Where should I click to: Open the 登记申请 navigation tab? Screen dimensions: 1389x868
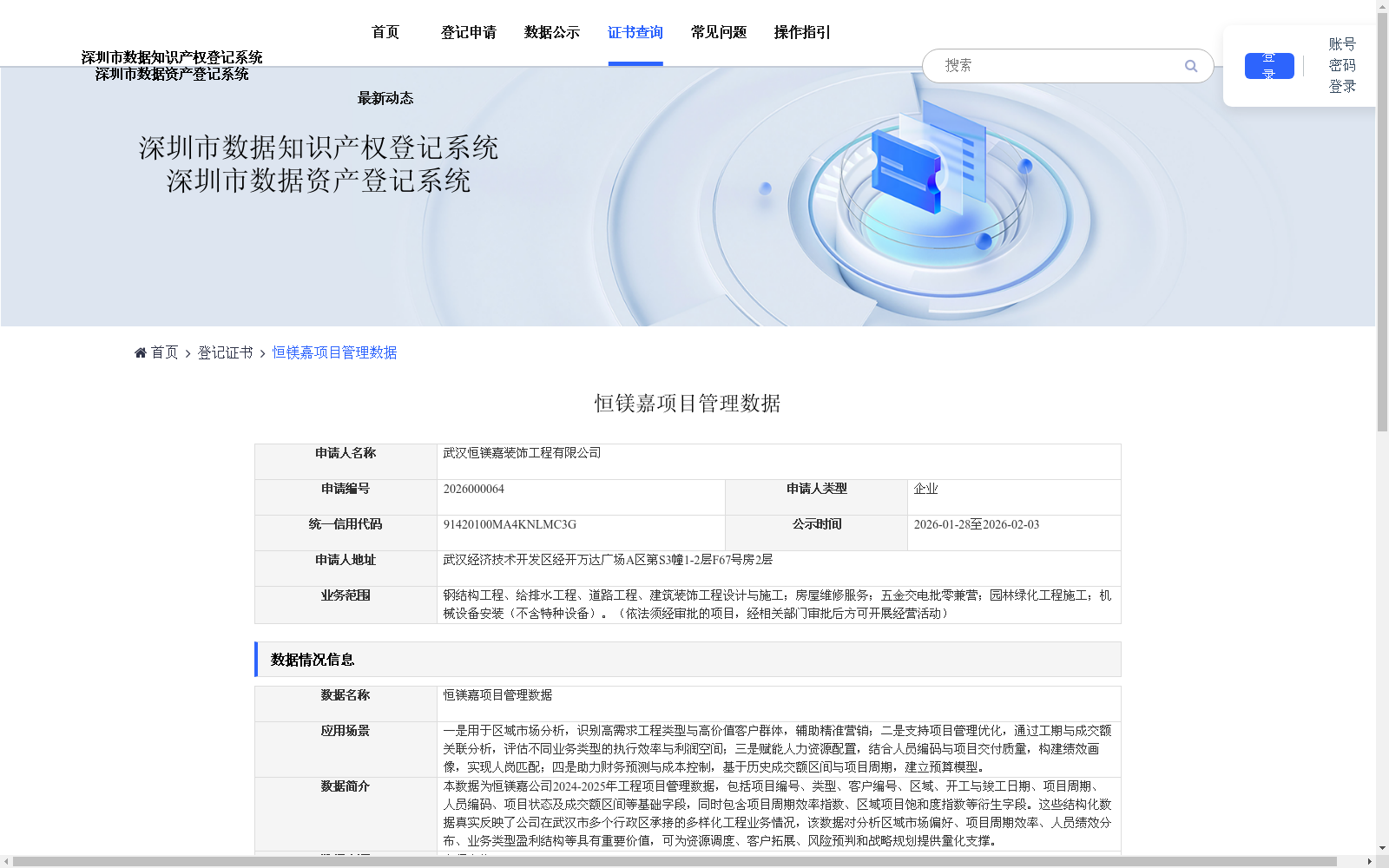pyautogui.click(x=469, y=32)
